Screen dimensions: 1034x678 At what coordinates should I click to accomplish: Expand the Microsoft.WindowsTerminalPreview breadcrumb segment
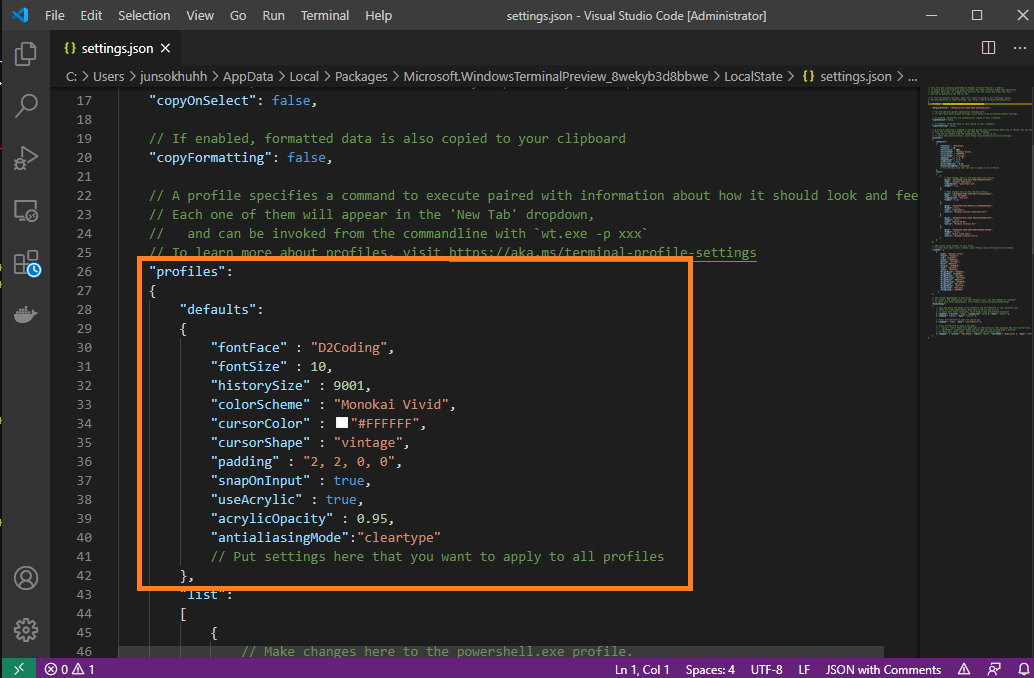coord(556,77)
